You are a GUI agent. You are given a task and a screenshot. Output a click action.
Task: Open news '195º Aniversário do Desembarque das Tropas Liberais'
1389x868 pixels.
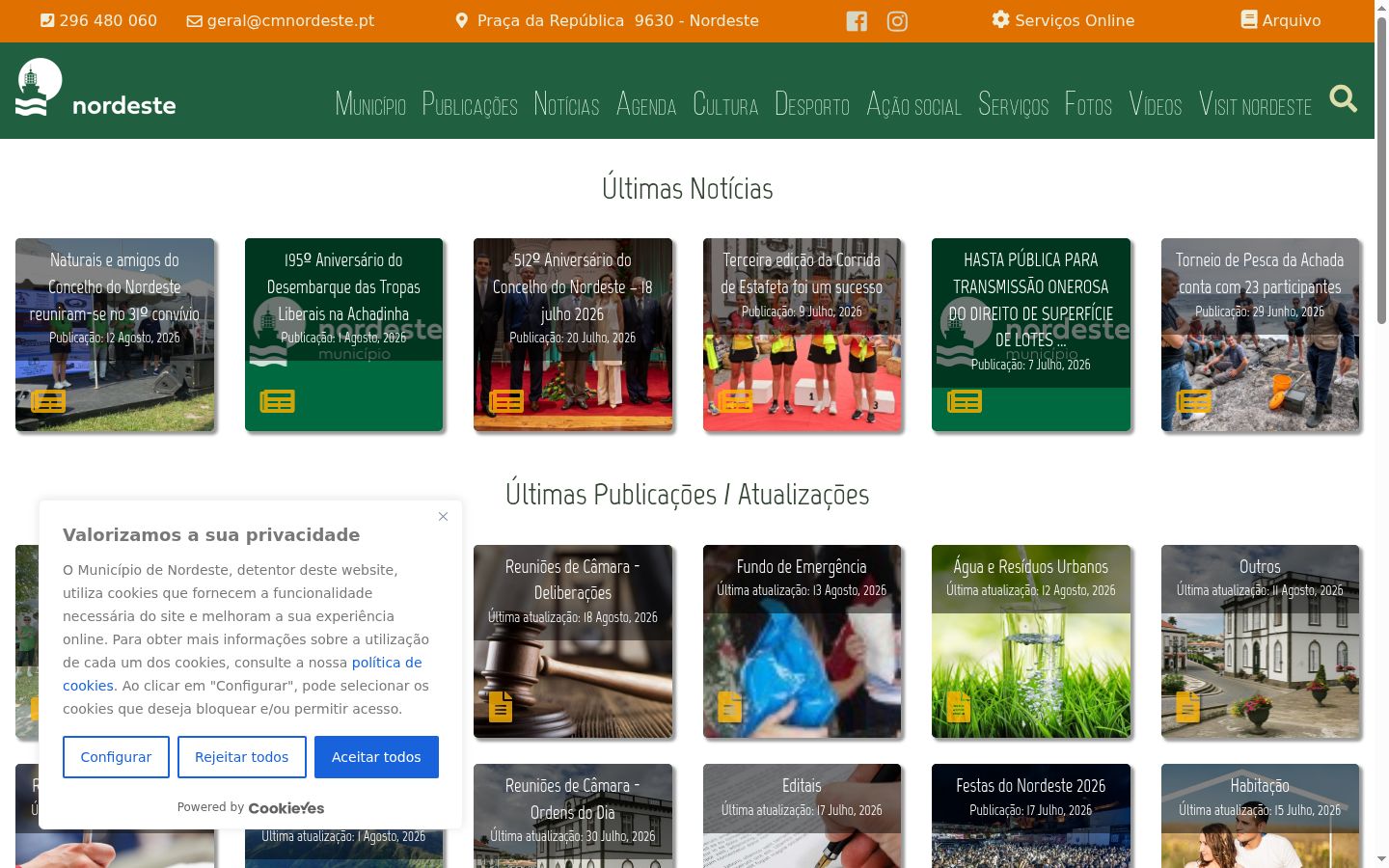pos(343,335)
